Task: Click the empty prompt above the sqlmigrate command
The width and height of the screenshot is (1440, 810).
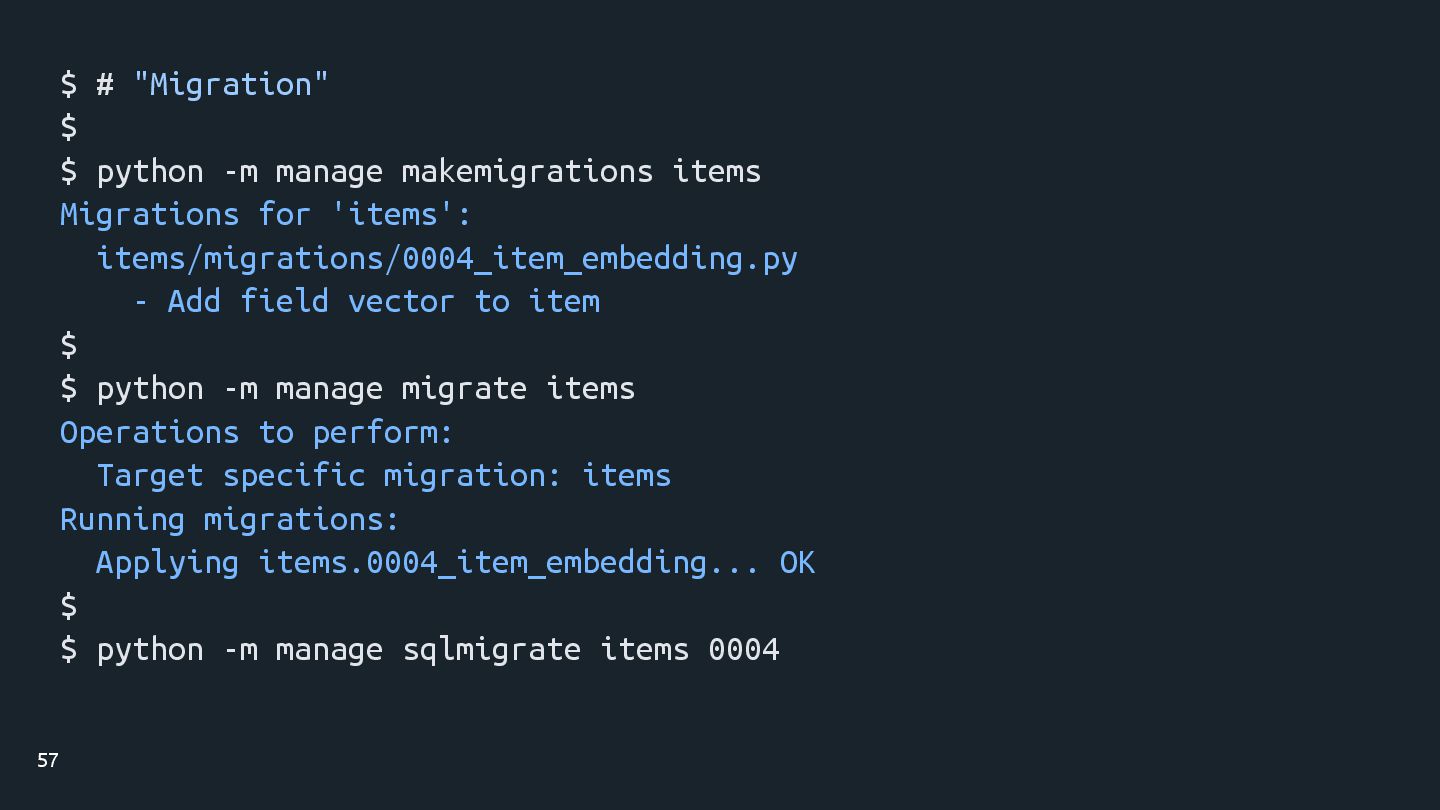Action: tap(69, 606)
